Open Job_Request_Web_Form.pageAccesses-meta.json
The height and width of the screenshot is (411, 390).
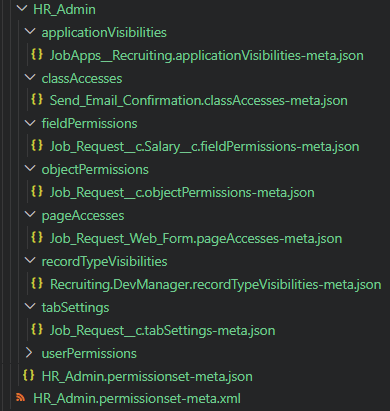196,239
